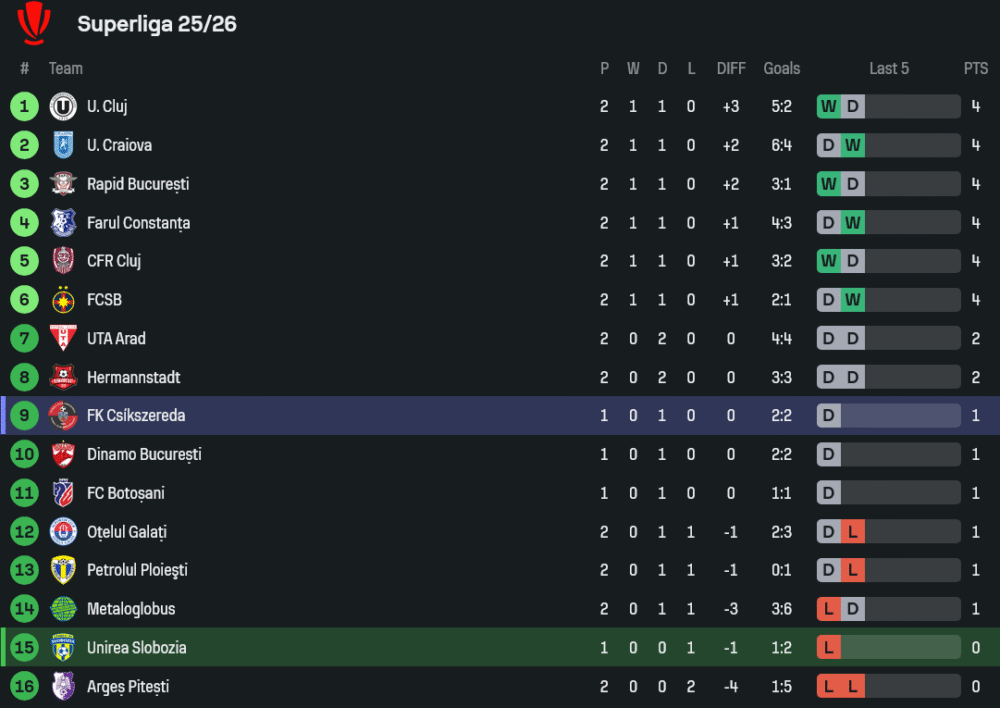The height and width of the screenshot is (708, 1000).
Task: Click the position 1 rank badge
Action: click(24, 106)
